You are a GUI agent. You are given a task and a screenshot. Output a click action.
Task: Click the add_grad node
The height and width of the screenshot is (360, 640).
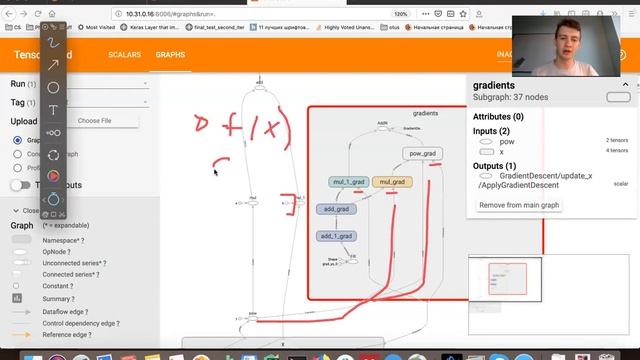coord(336,209)
